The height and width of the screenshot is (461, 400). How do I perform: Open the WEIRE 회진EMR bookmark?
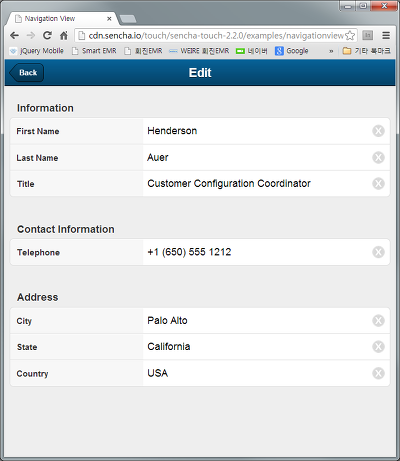[x=199, y=51]
